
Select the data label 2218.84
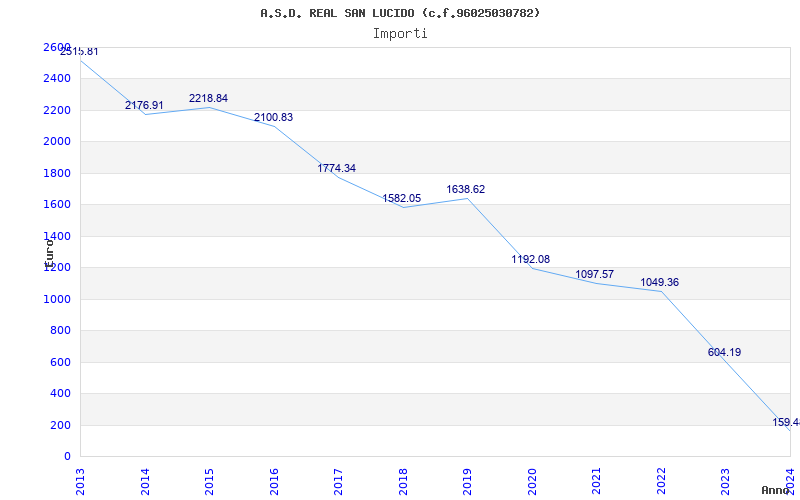pos(208,98)
